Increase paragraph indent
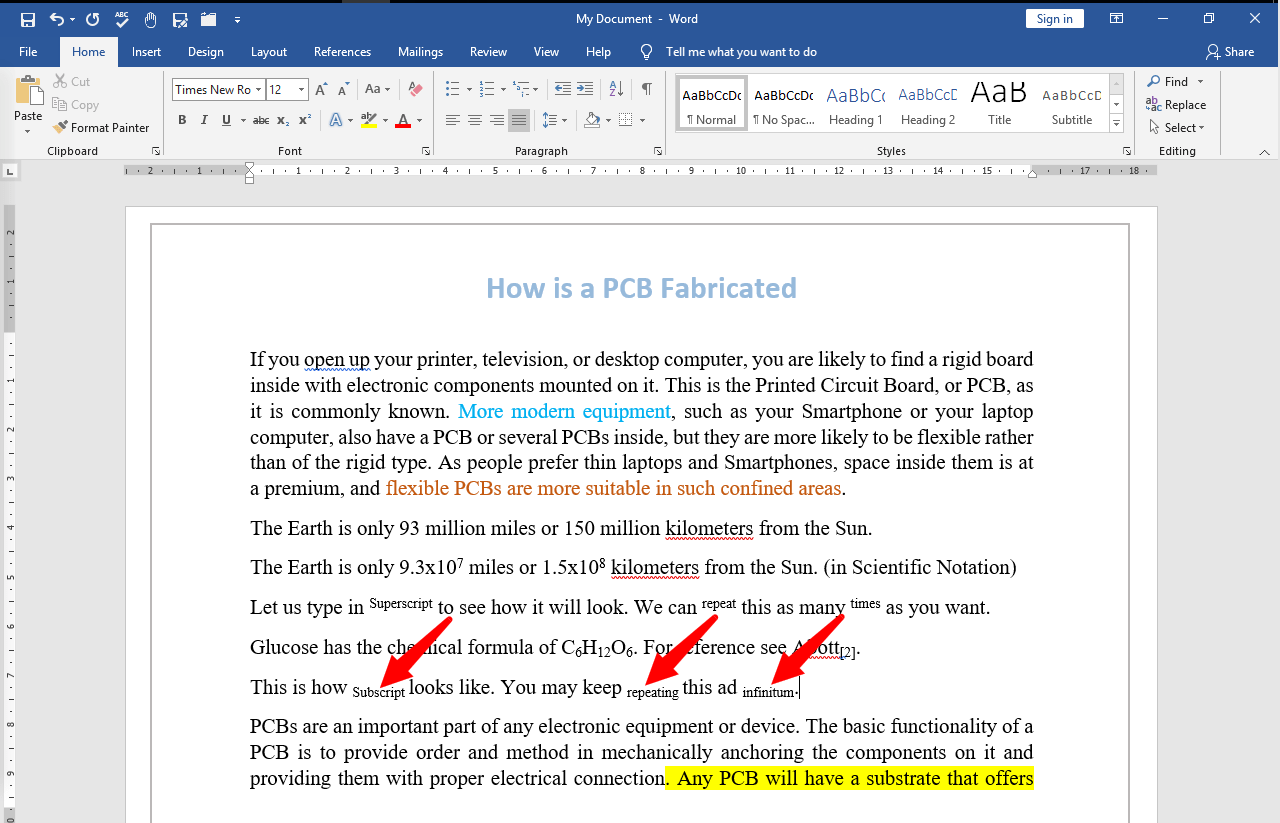1280x823 pixels. 585,89
